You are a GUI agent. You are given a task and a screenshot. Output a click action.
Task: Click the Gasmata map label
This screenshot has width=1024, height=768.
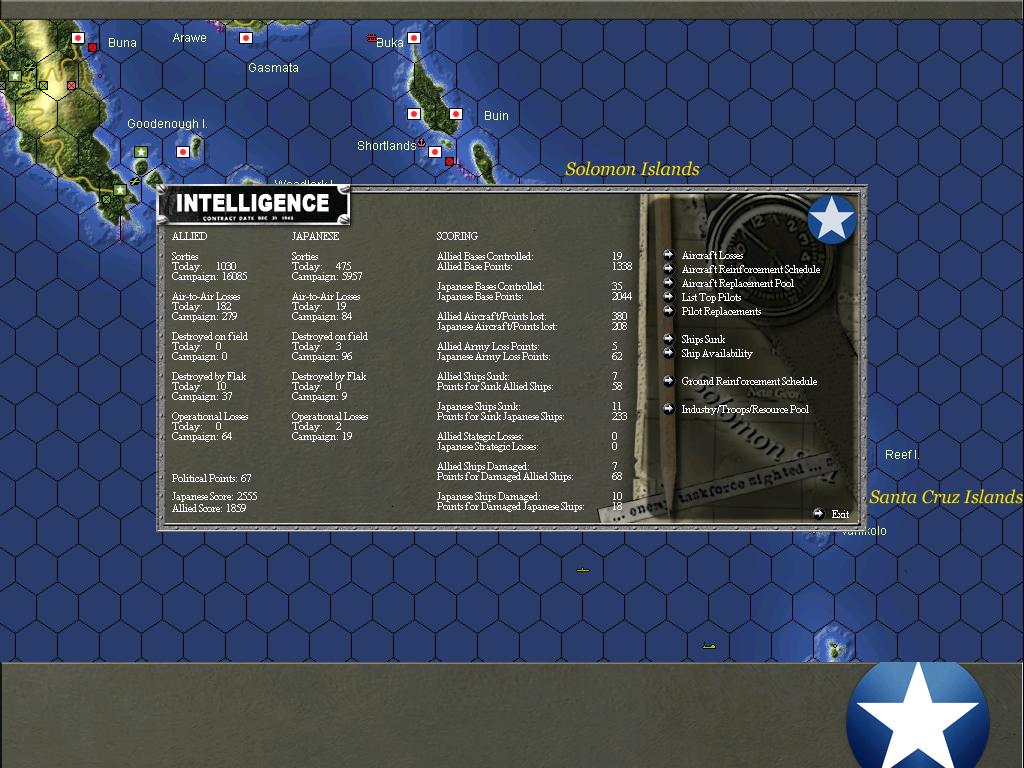[273, 68]
